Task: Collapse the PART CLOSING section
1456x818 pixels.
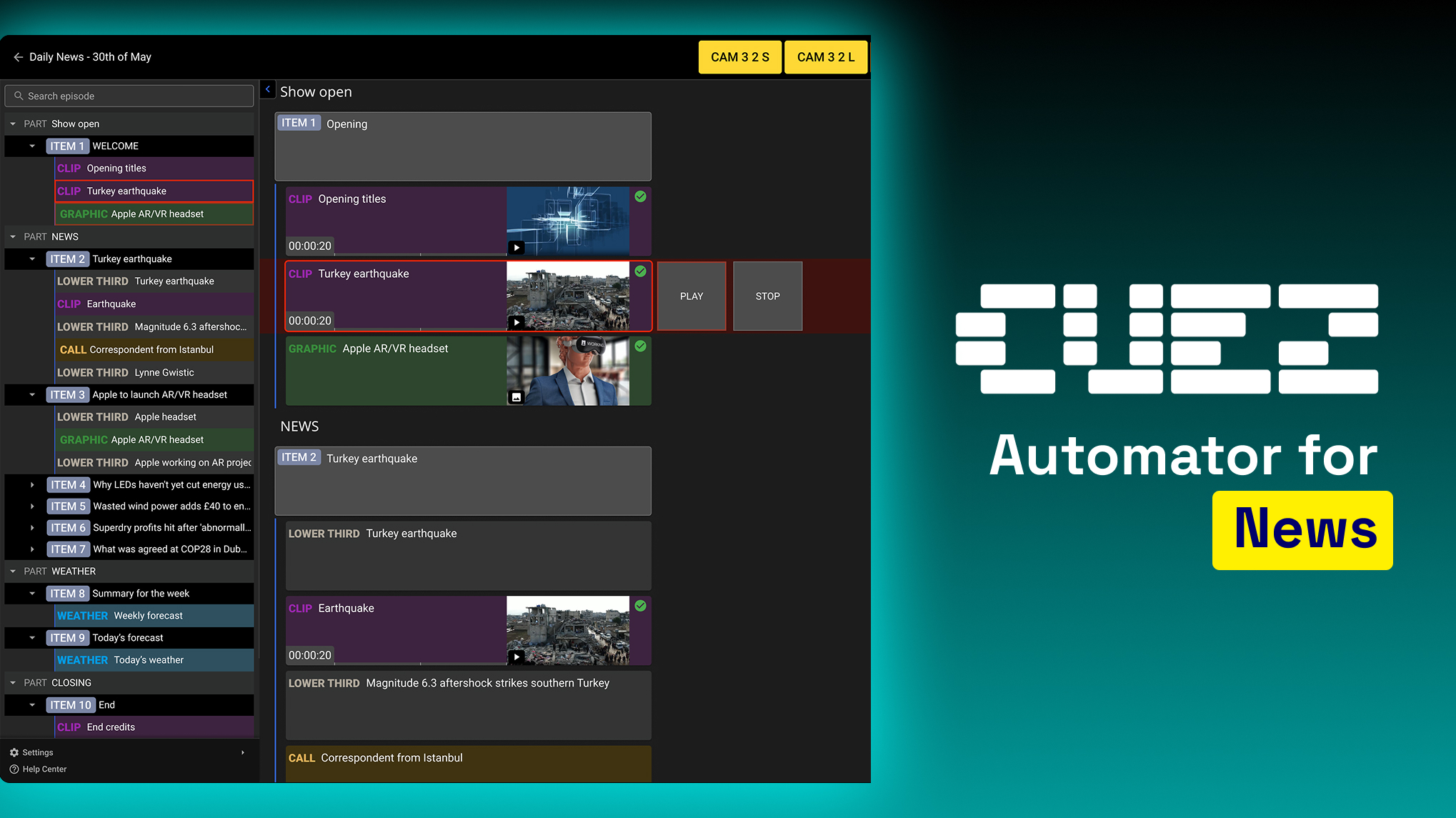Action: coord(13,682)
